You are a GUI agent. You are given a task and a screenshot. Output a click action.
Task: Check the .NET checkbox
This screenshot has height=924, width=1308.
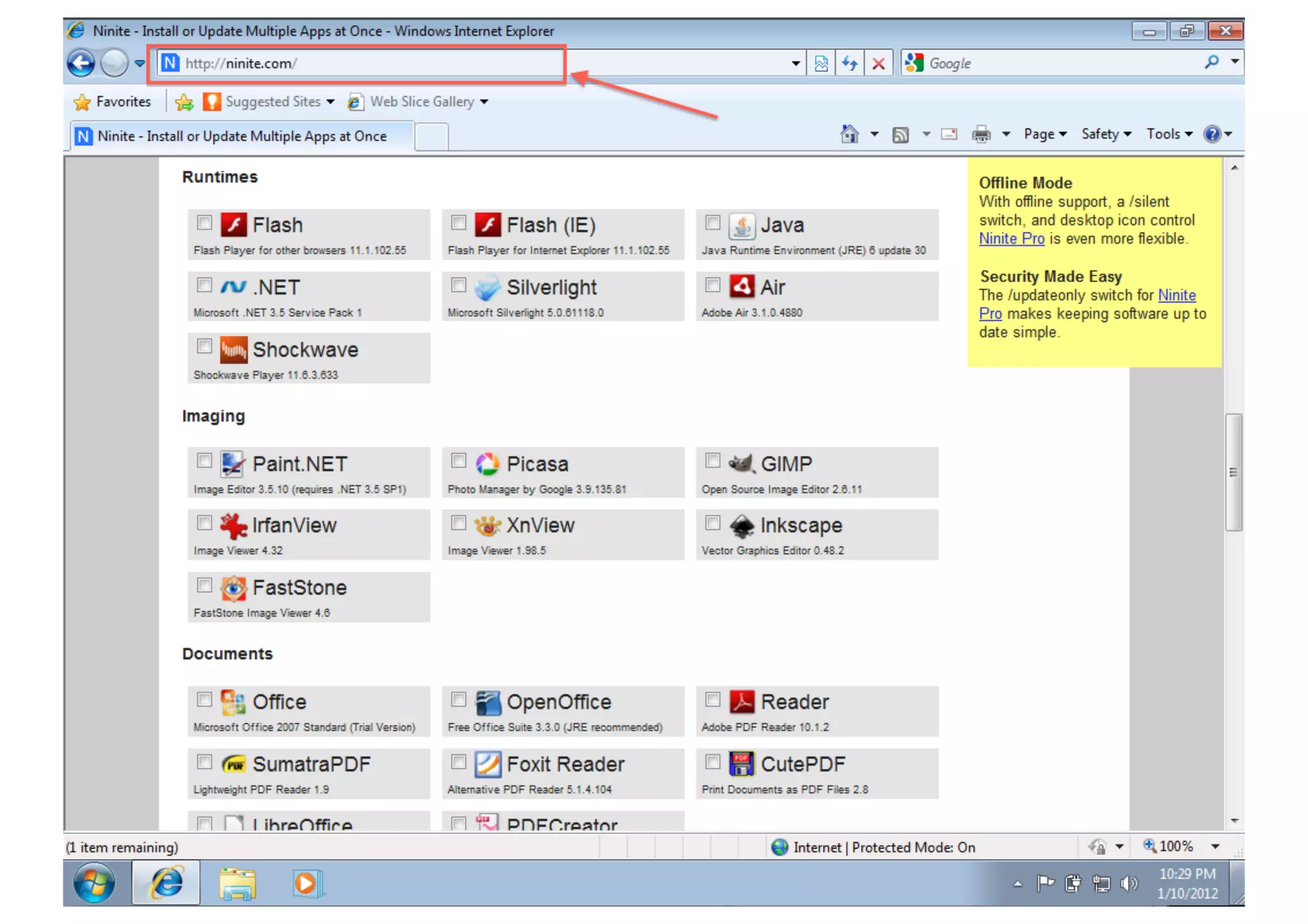(x=204, y=285)
